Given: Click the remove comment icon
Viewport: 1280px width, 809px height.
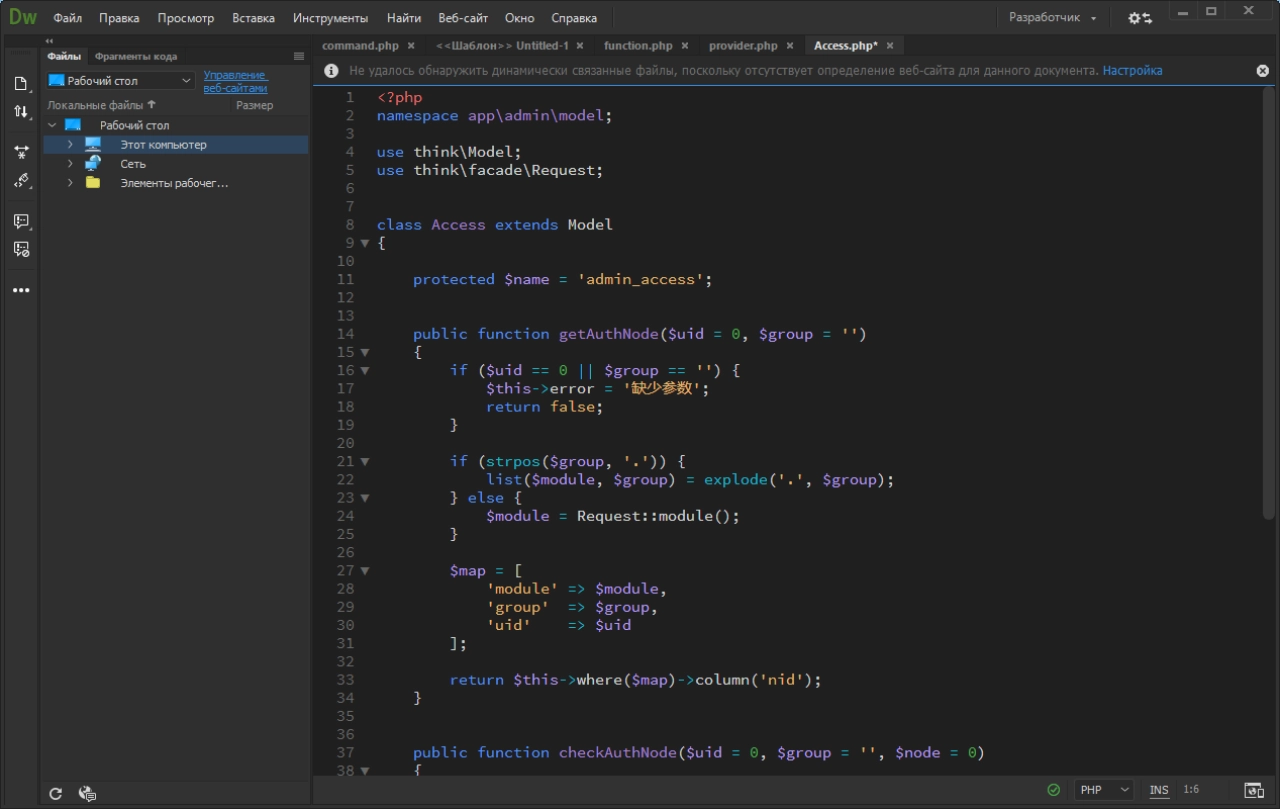Looking at the screenshot, I should click(20, 249).
